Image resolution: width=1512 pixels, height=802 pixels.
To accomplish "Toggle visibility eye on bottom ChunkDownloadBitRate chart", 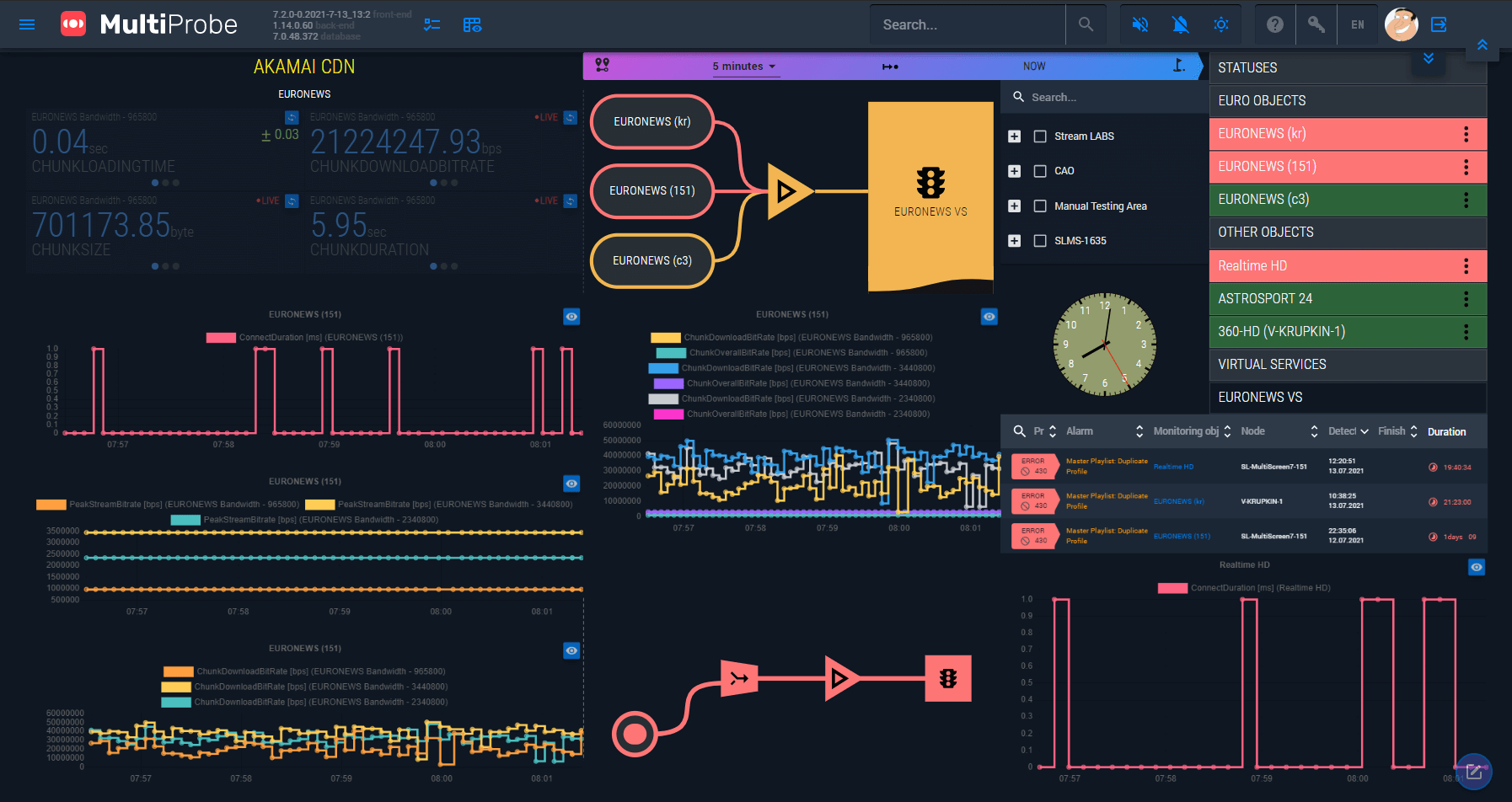I will point(571,650).
